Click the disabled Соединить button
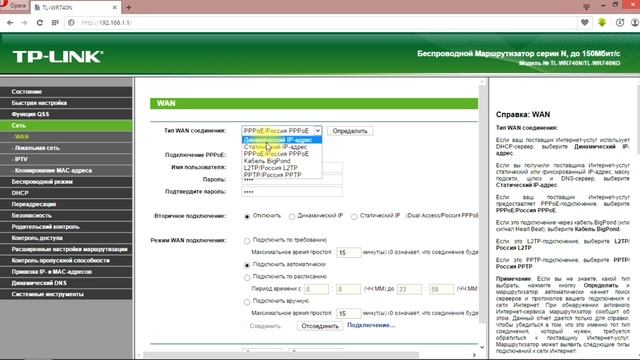This screenshot has width=640, height=360. (x=265, y=326)
